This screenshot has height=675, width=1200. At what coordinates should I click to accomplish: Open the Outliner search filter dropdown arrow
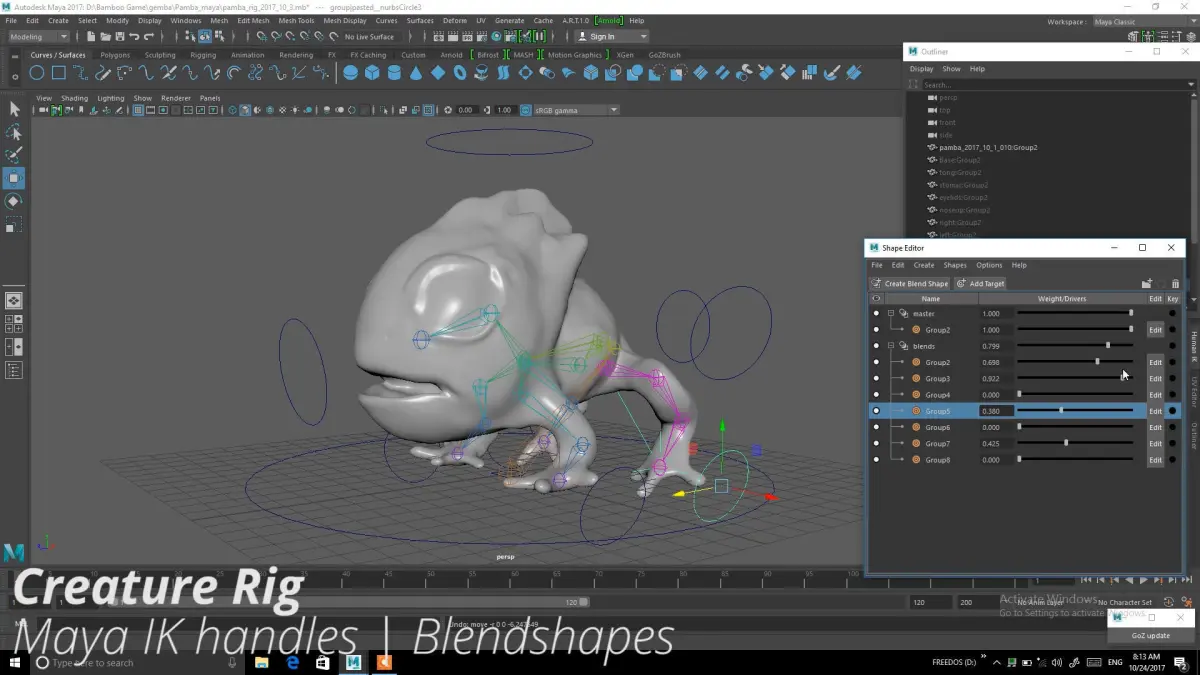[x=1191, y=85]
